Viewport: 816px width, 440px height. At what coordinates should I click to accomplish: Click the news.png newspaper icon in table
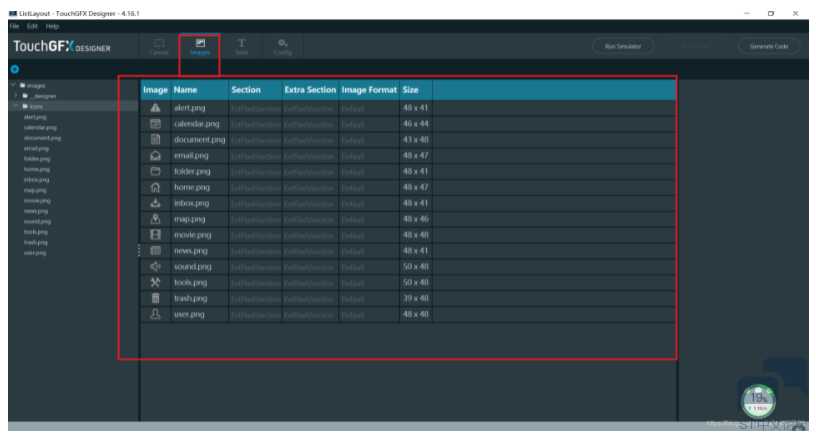pos(155,251)
